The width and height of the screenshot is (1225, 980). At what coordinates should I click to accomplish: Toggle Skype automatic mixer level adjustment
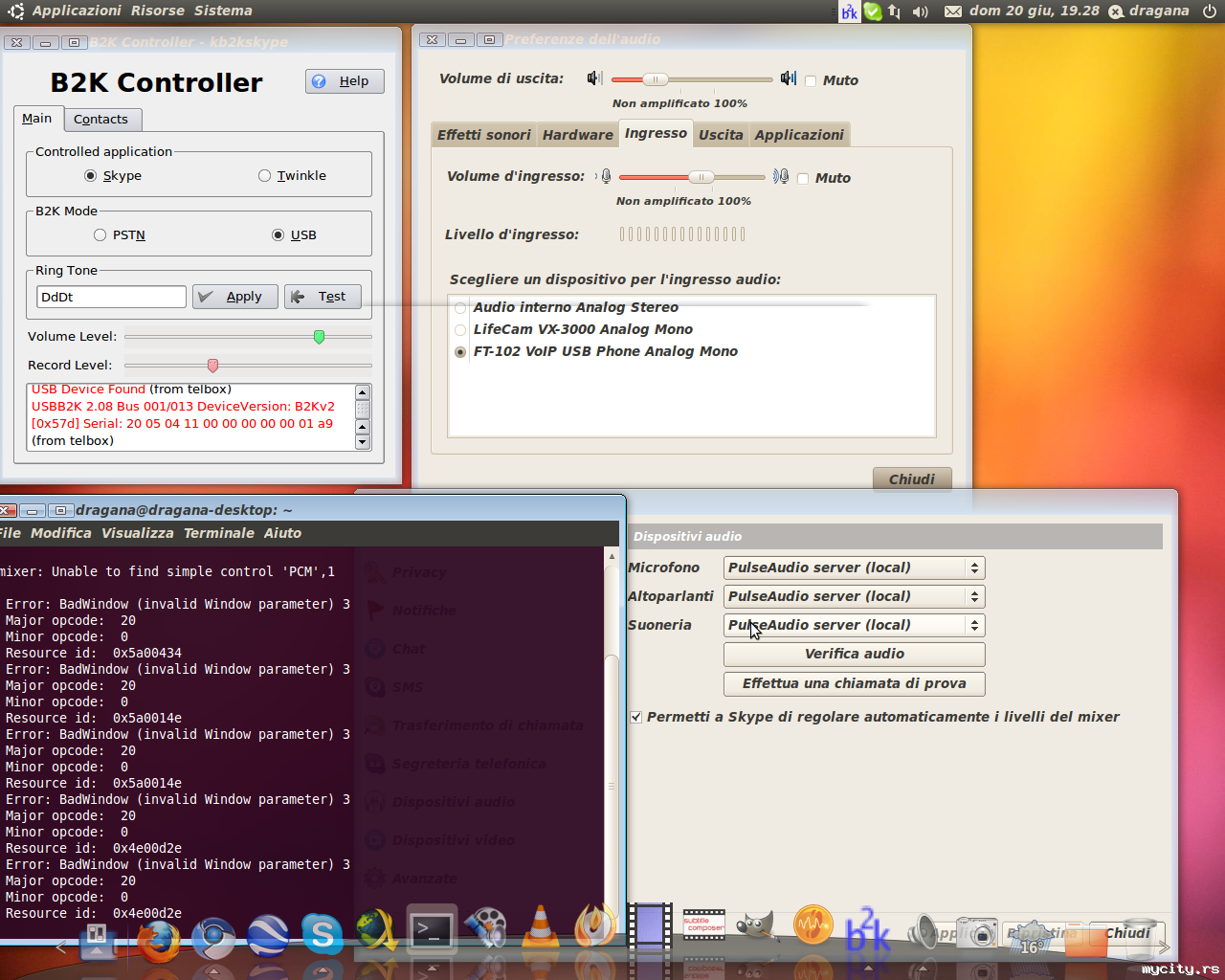tap(636, 717)
